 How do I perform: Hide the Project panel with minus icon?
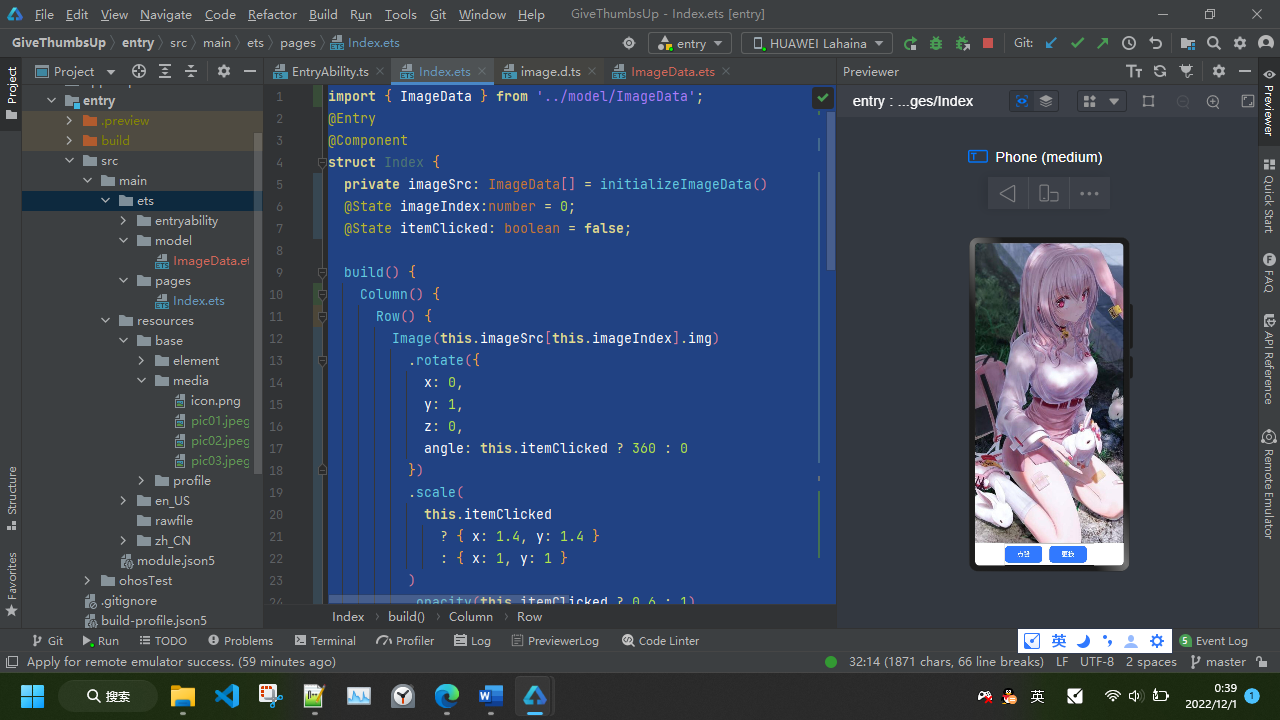pos(250,71)
